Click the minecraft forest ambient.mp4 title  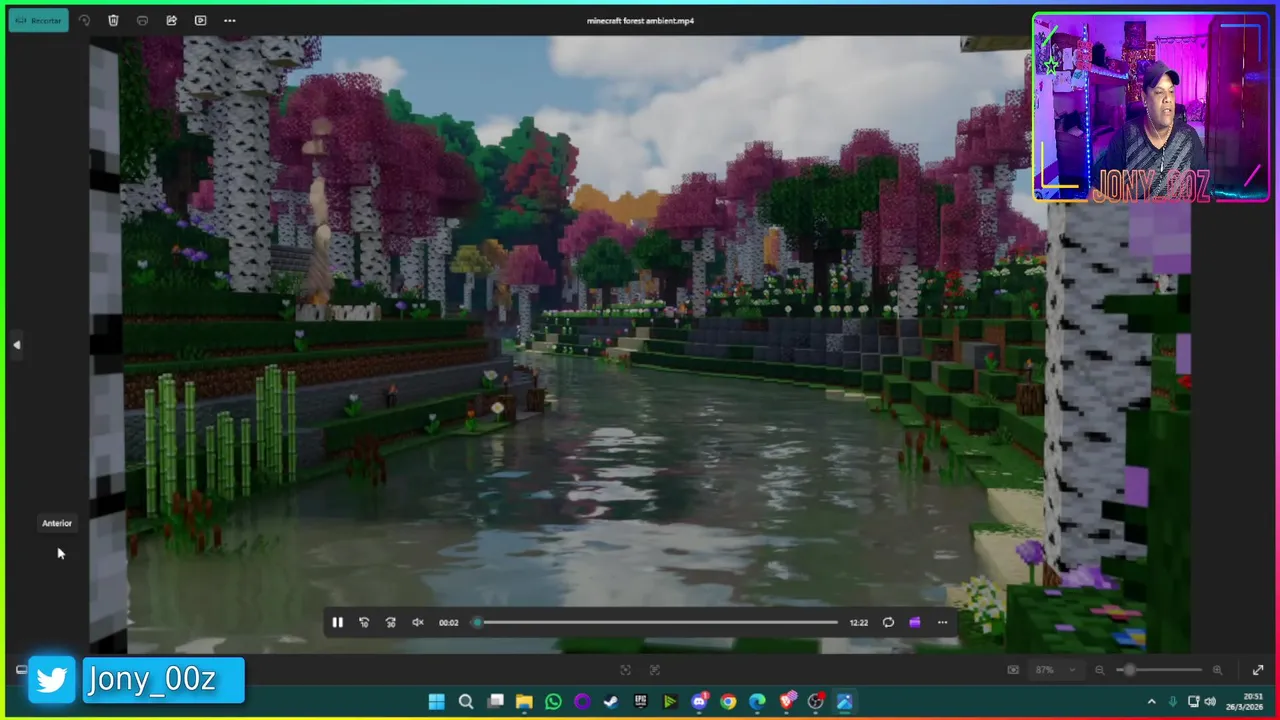640,20
